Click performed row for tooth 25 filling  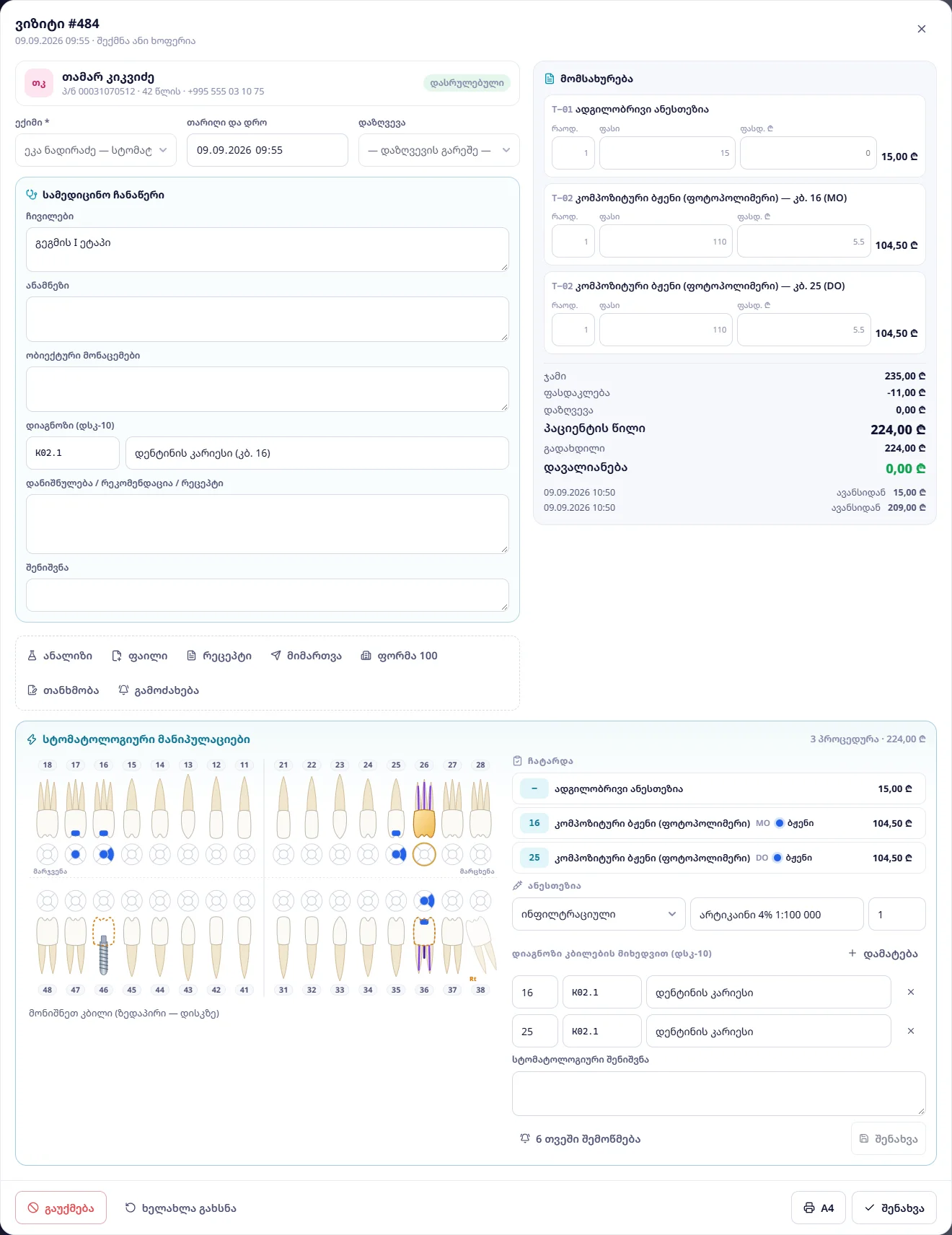(x=719, y=858)
